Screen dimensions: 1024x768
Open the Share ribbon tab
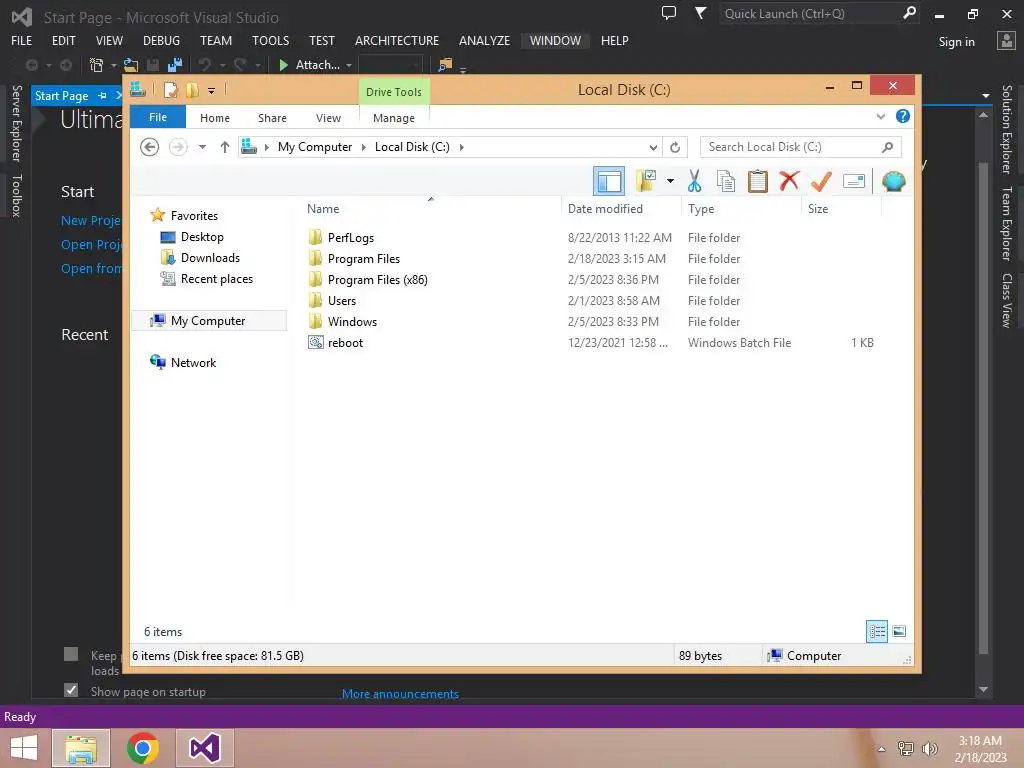point(272,118)
